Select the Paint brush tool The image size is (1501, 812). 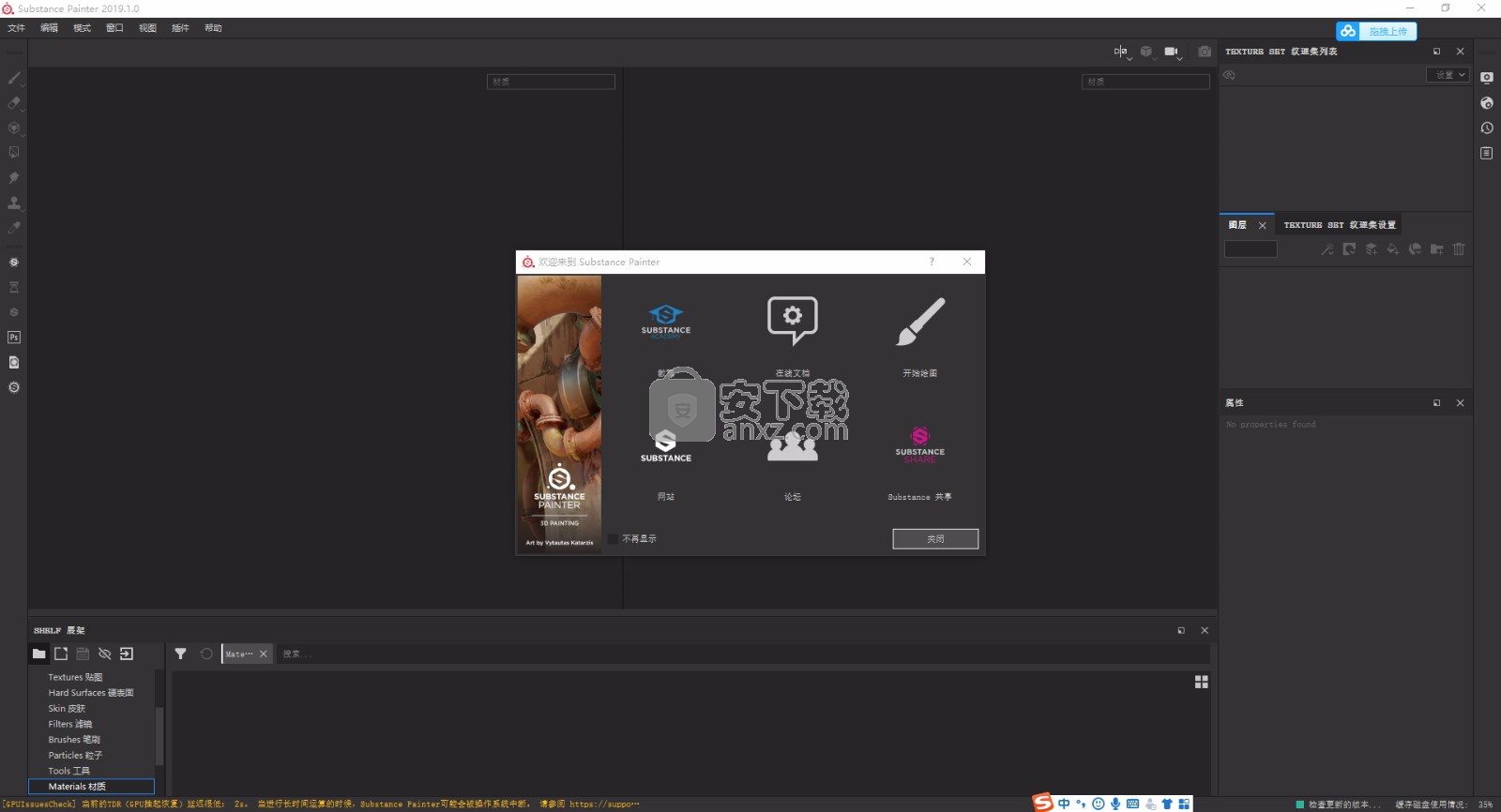[x=14, y=78]
